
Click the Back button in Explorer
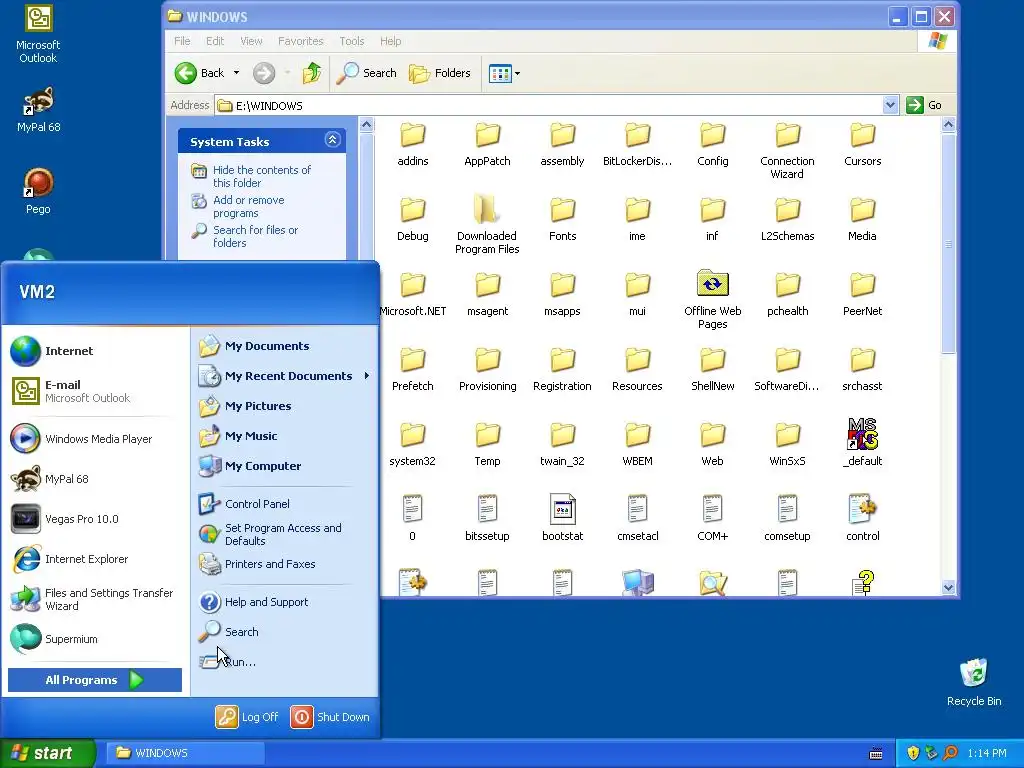[200, 73]
